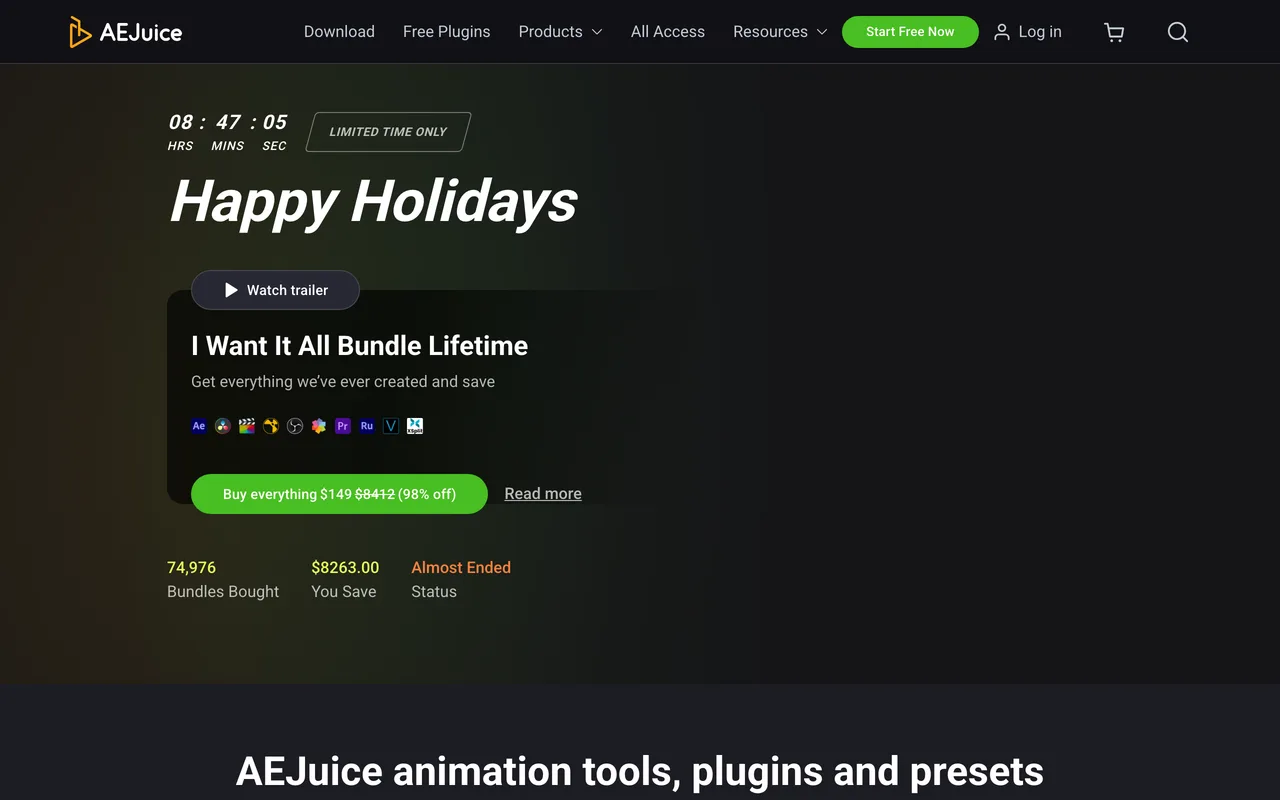The image size is (1280, 800).
Task: Click 'AEJuice animation tools, plugins and presets' heading
Action: click(640, 772)
